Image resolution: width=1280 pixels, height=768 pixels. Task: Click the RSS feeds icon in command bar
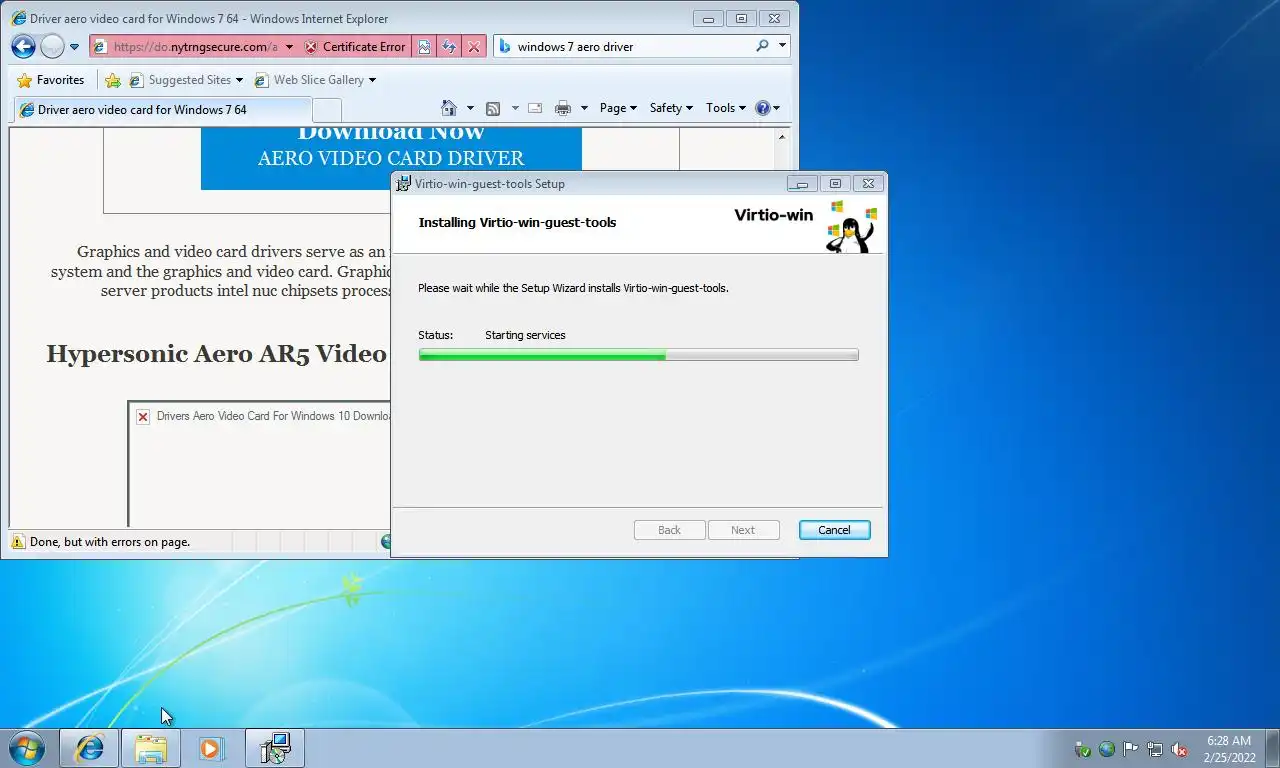point(493,108)
